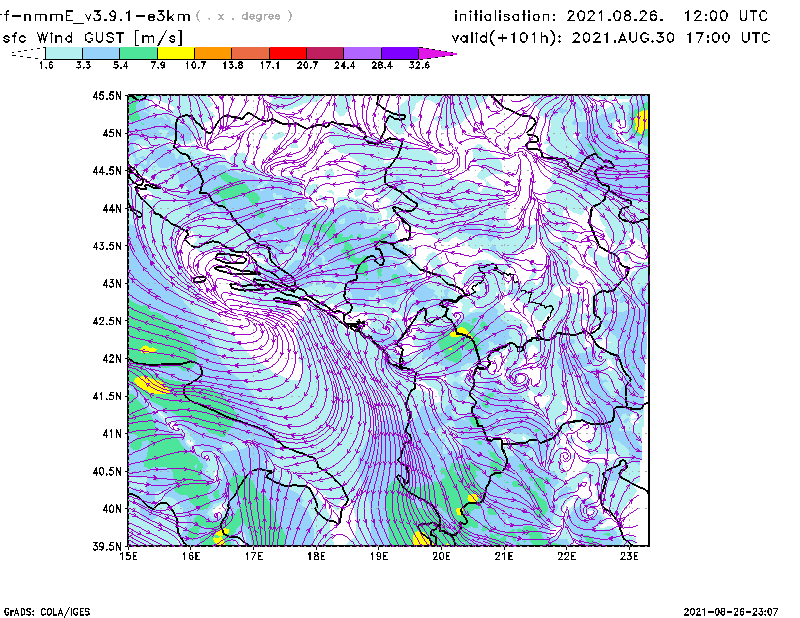
Task: Click the legend value 7.9
Action: click(158, 65)
